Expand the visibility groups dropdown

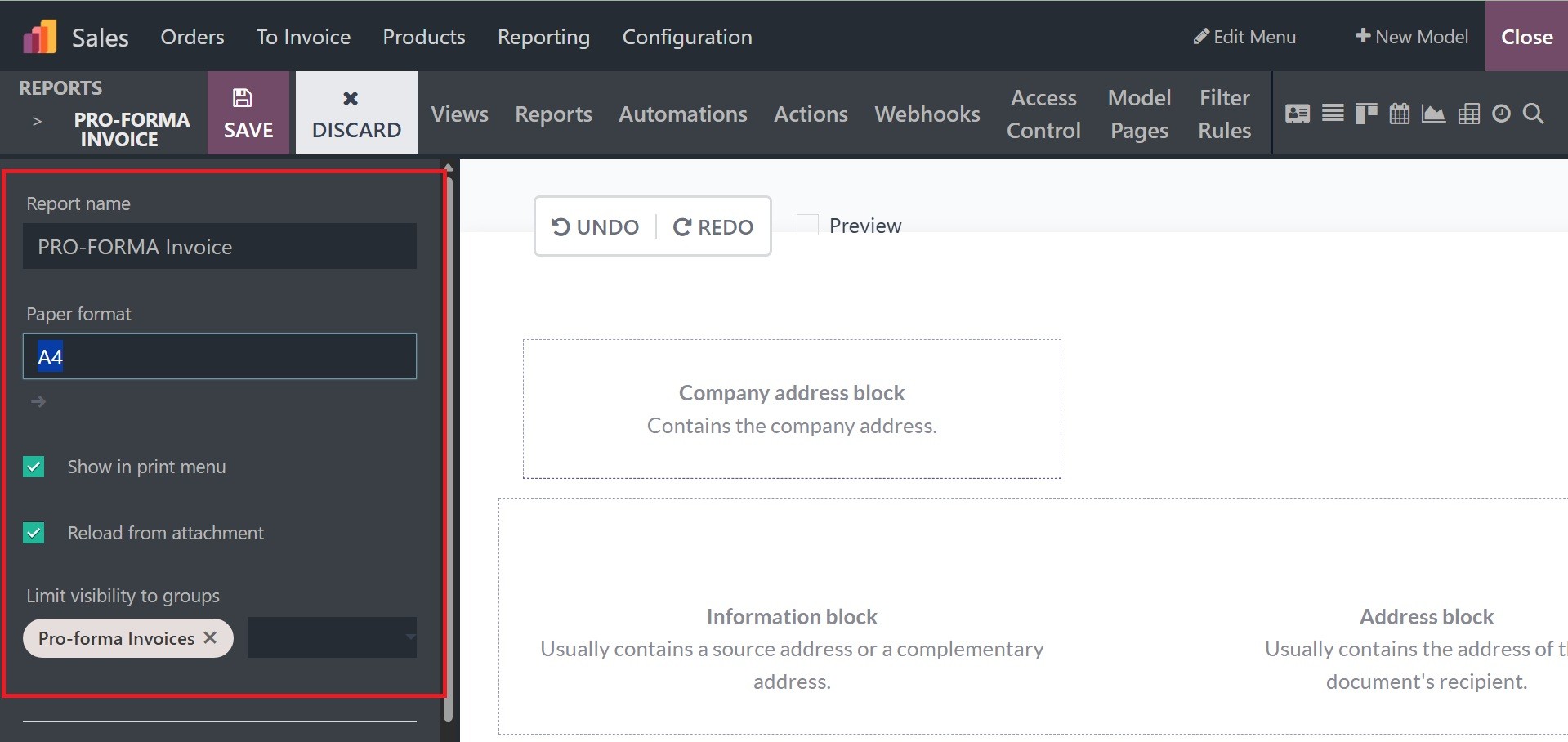point(332,637)
